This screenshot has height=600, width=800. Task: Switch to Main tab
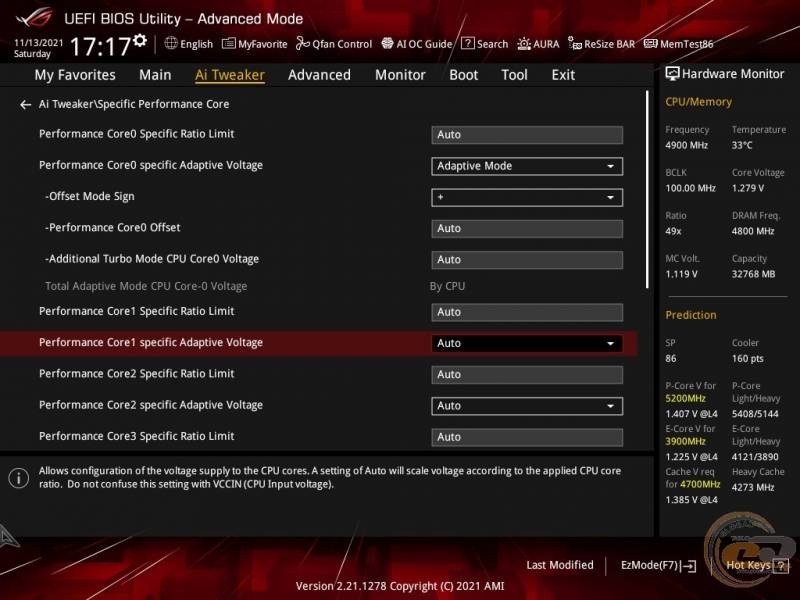coord(155,75)
